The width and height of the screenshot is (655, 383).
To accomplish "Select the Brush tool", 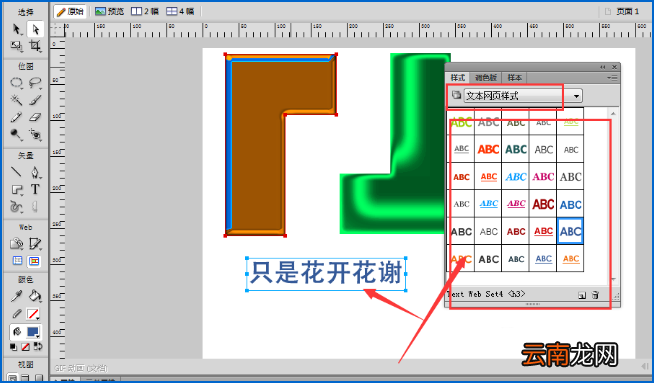I will (x=35, y=100).
